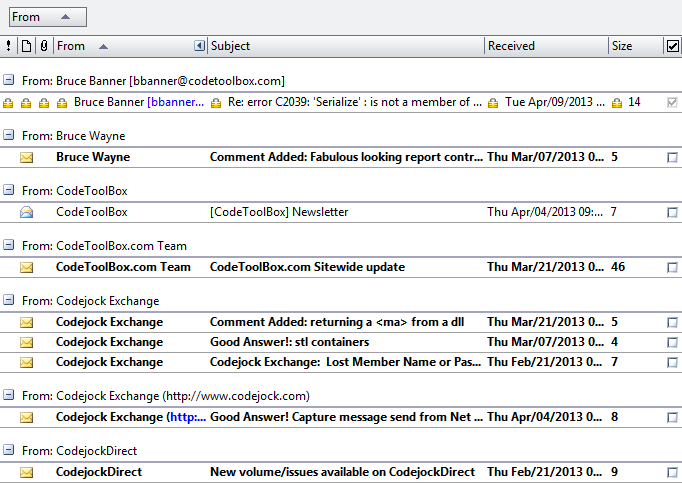Viewport: 682px width, 483px height.
Task: Click envelope icon for returning a <ma> message
Action: click(27, 322)
